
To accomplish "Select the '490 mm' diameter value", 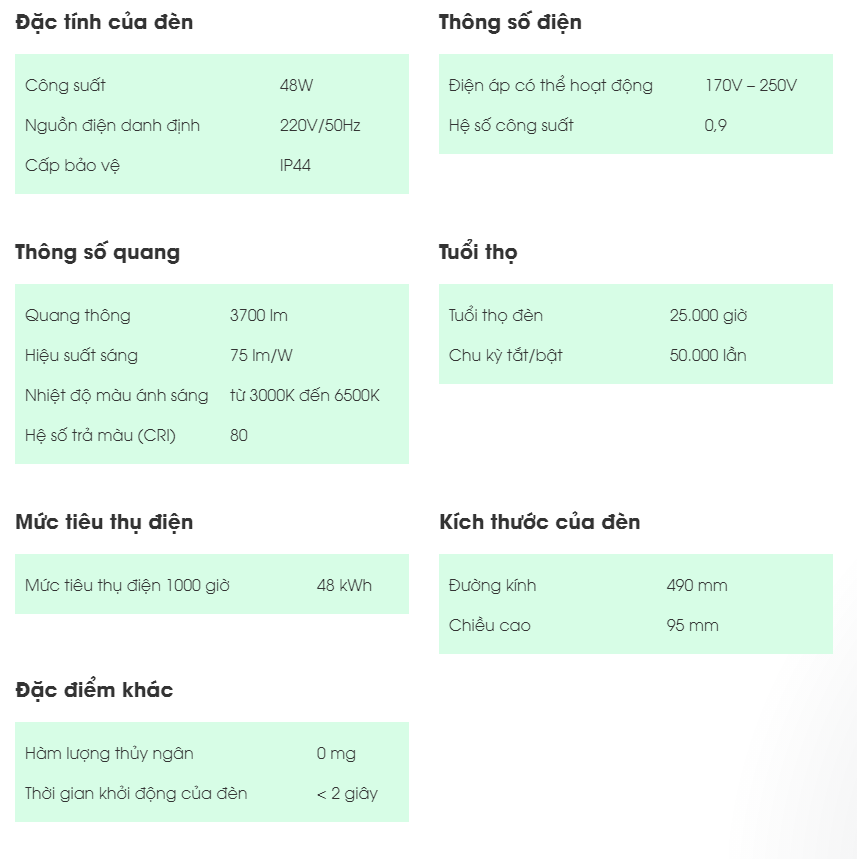I will click(x=697, y=585).
